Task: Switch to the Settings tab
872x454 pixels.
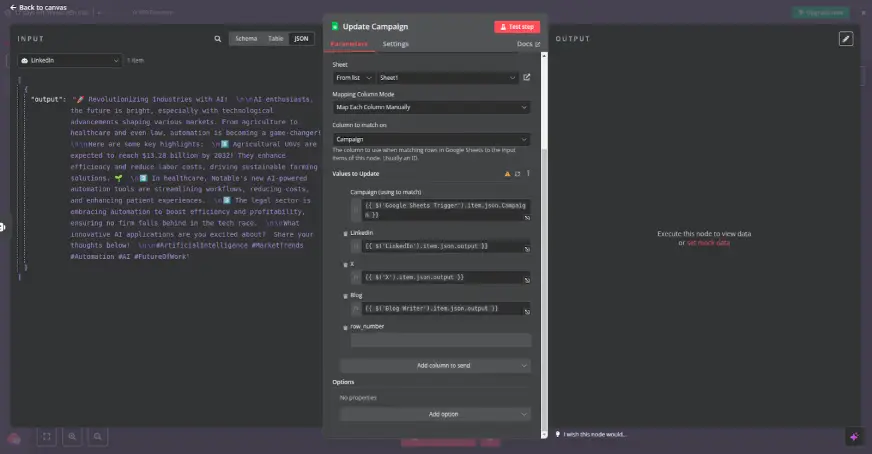Action: [x=395, y=44]
